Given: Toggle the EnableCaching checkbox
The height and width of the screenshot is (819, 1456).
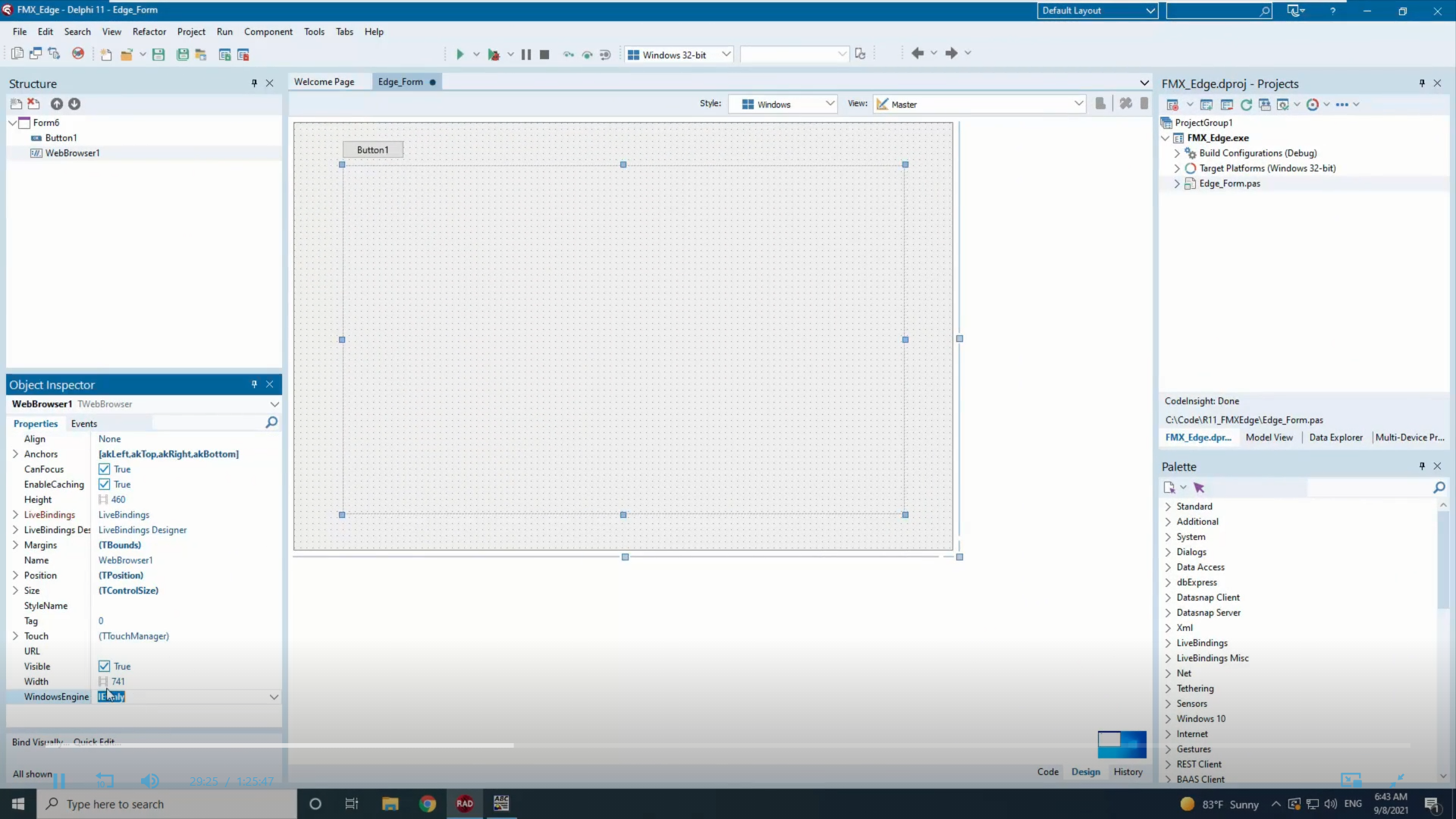Looking at the screenshot, I should coord(105,485).
